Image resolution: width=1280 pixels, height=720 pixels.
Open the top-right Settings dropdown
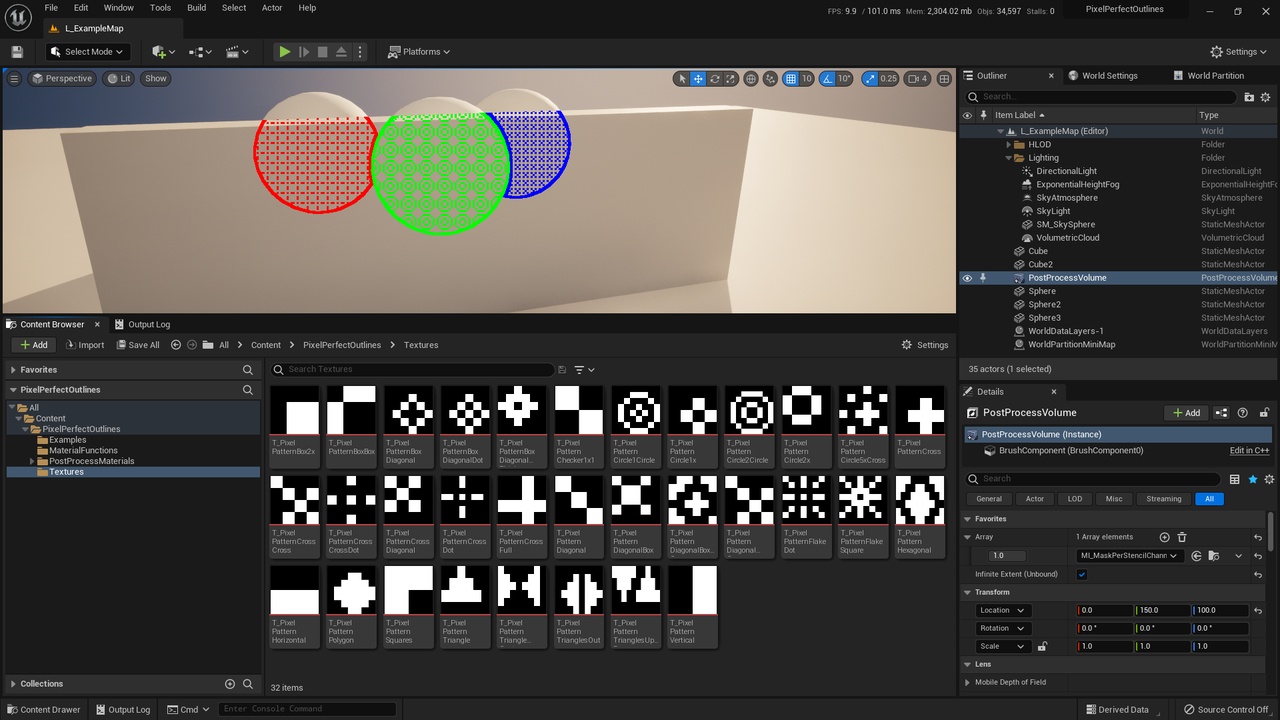(x=1239, y=52)
